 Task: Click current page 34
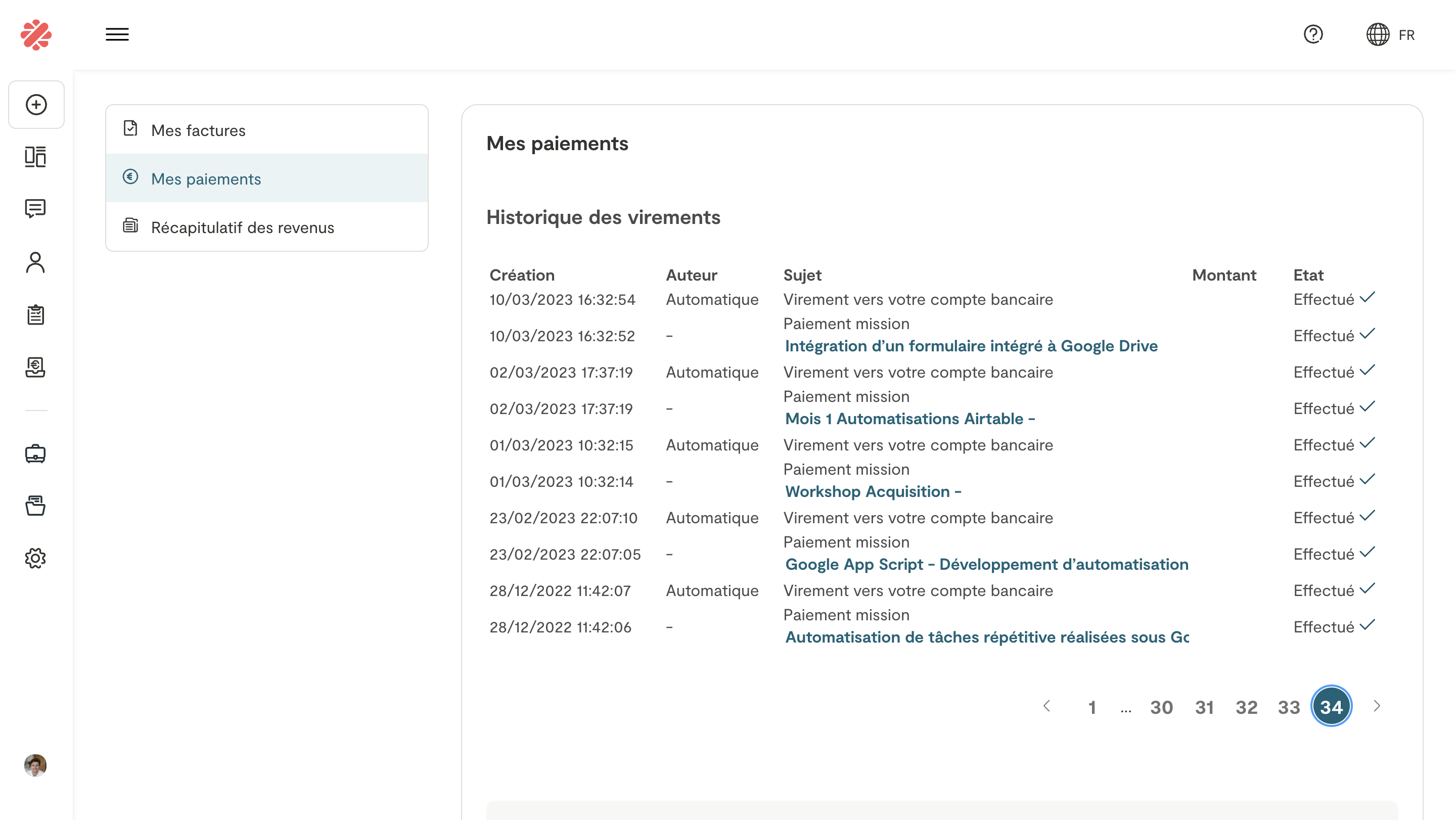(x=1331, y=706)
